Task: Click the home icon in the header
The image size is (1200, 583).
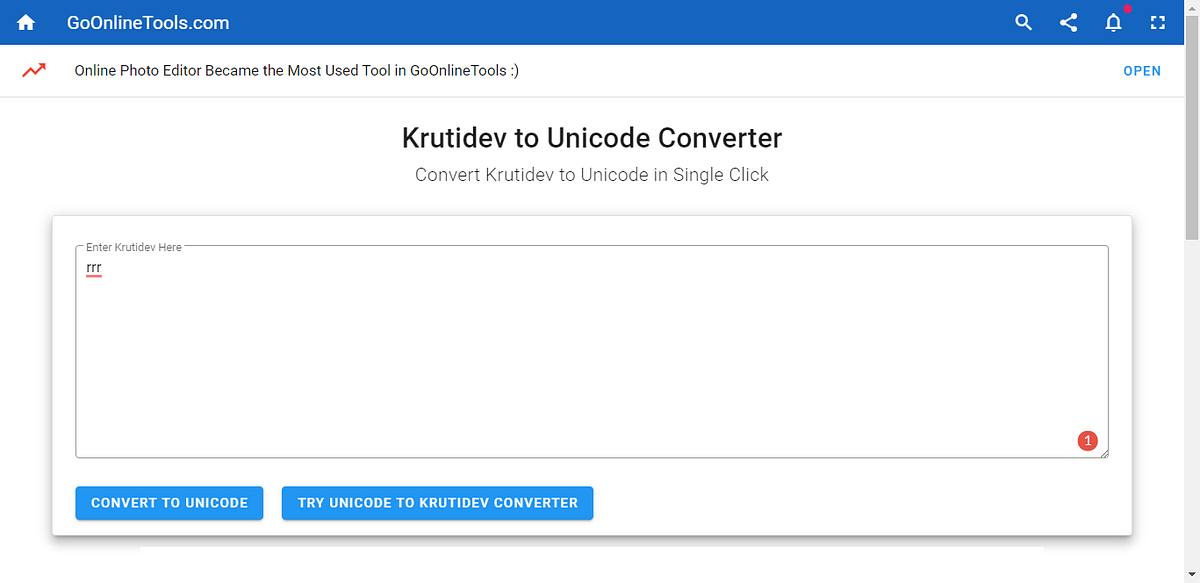Action: [25, 21]
